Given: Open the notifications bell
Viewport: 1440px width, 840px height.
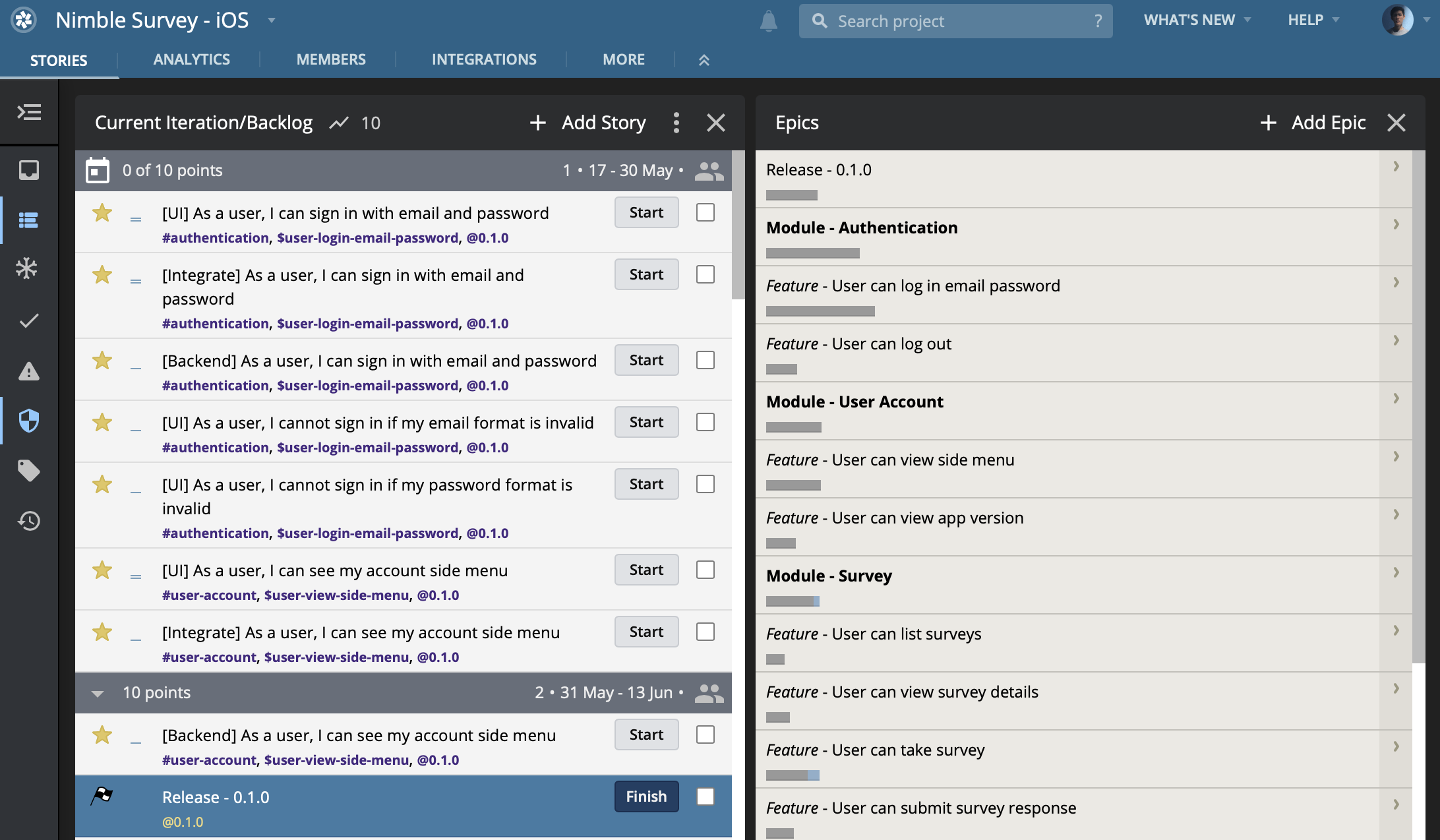Looking at the screenshot, I should coord(768,21).
